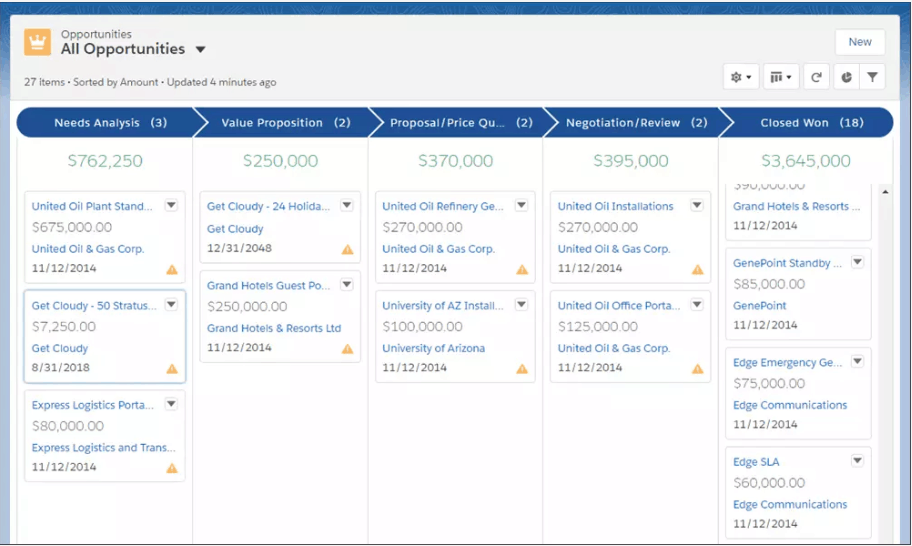This screenshot has height=546, width=912.
Task: Open GenePoint account link
Action: 759,305
